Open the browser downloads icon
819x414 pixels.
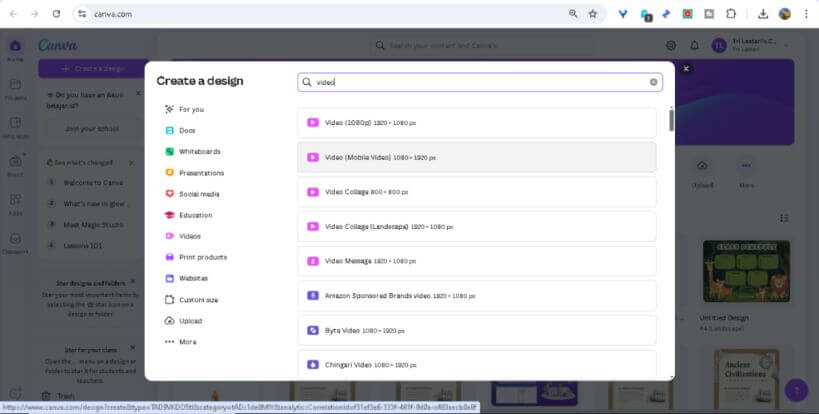click(x=763, y=14)
